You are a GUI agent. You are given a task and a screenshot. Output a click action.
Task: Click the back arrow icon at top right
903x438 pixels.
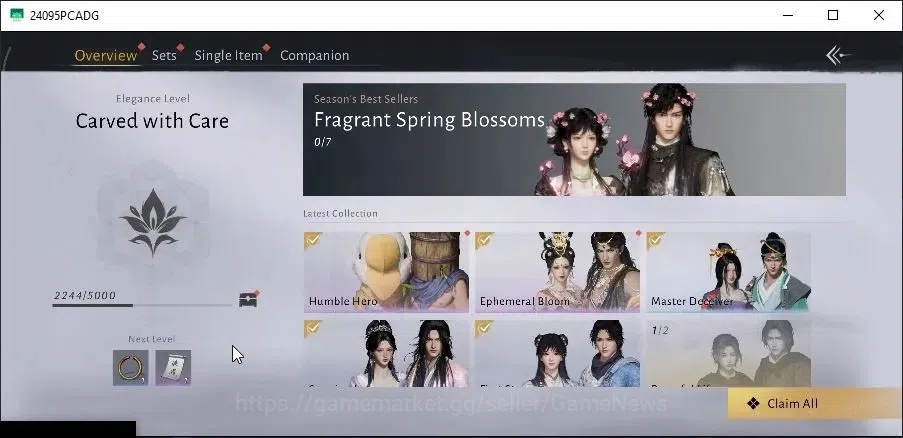coord(838,55)
